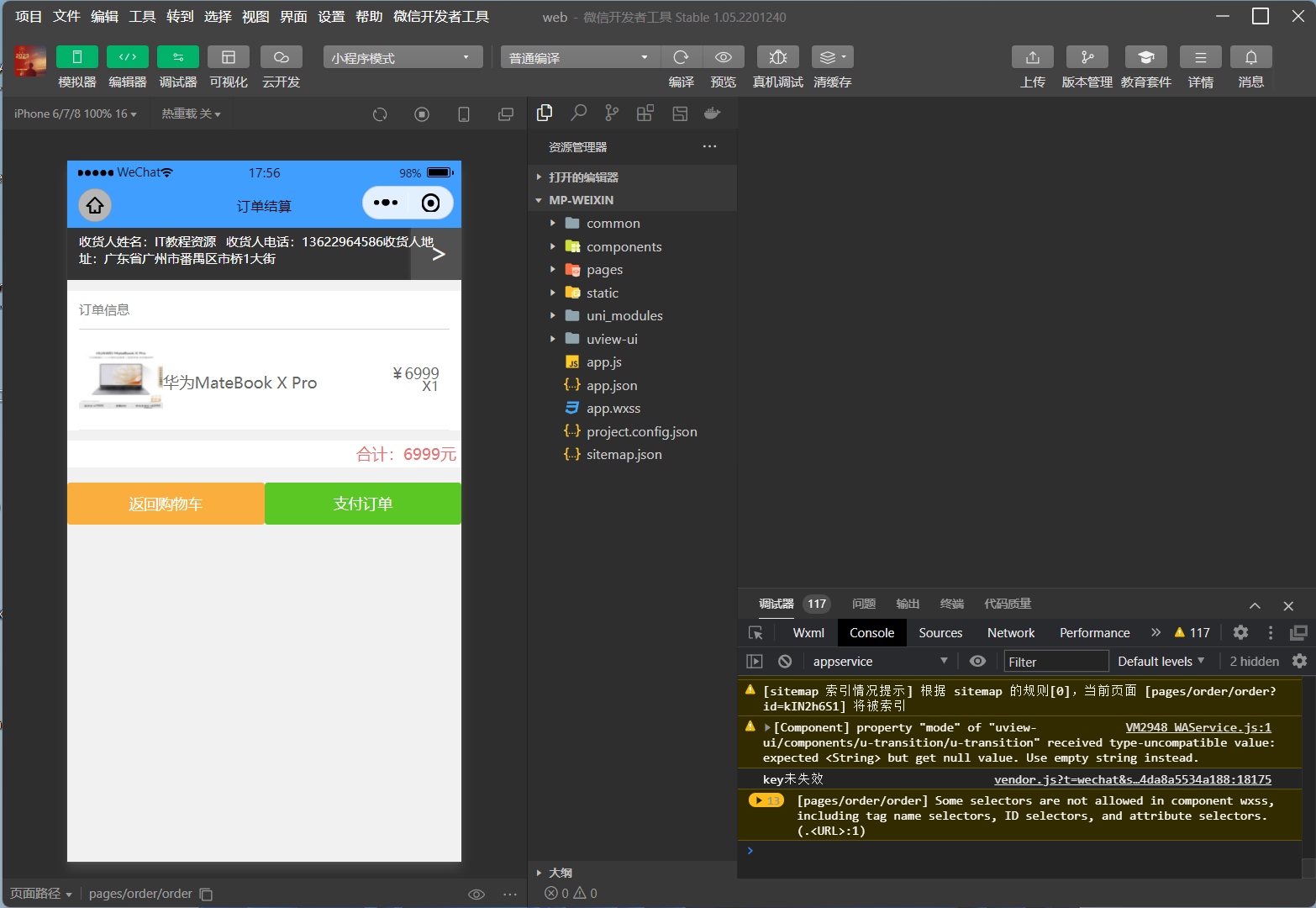Open the vendor.js source link
The image size is (1316, 908).
click(1133, 779)
